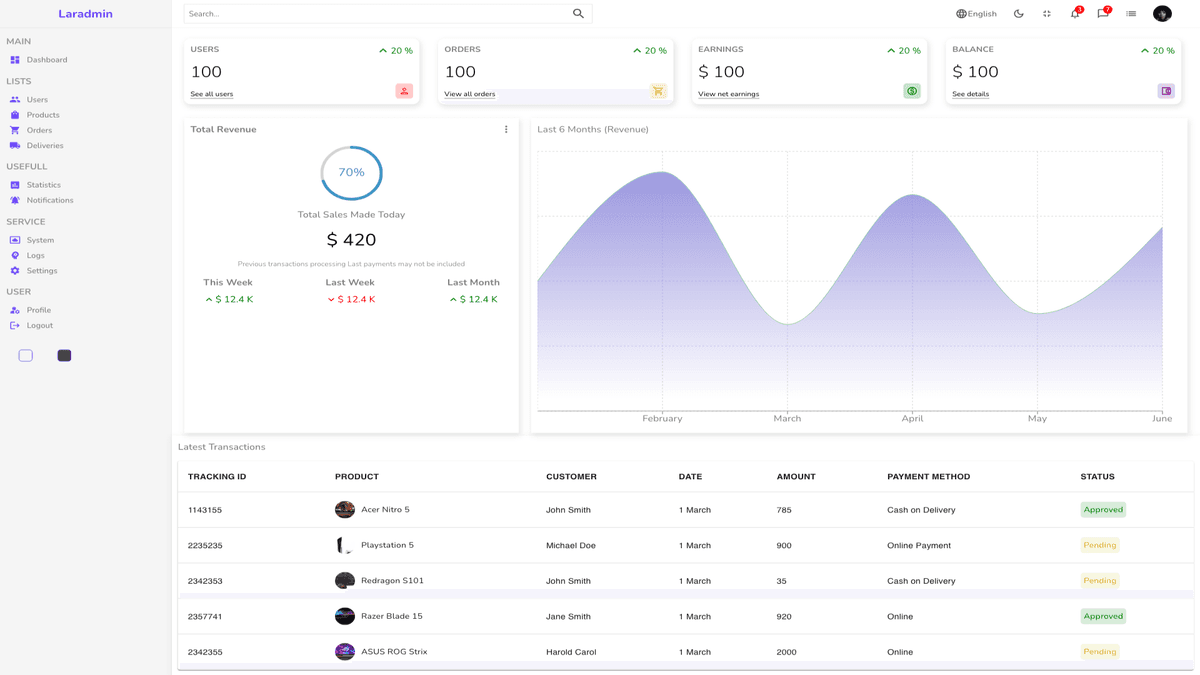Click the pink user icon in Users card
1200x675 pixels.
coord(404,91)
